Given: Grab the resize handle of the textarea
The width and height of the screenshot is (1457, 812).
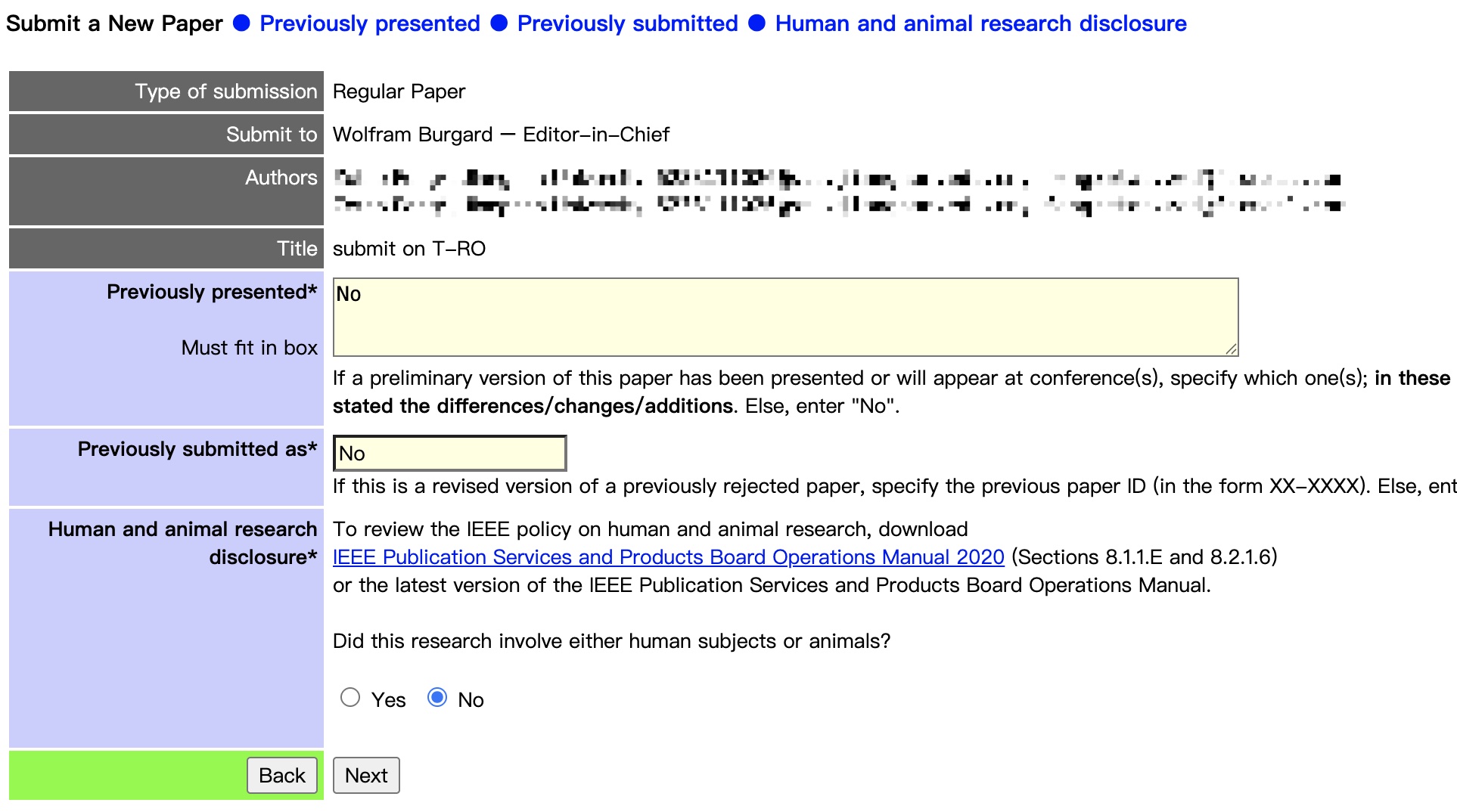Looking at the screenshot, I should (1231, 349).
